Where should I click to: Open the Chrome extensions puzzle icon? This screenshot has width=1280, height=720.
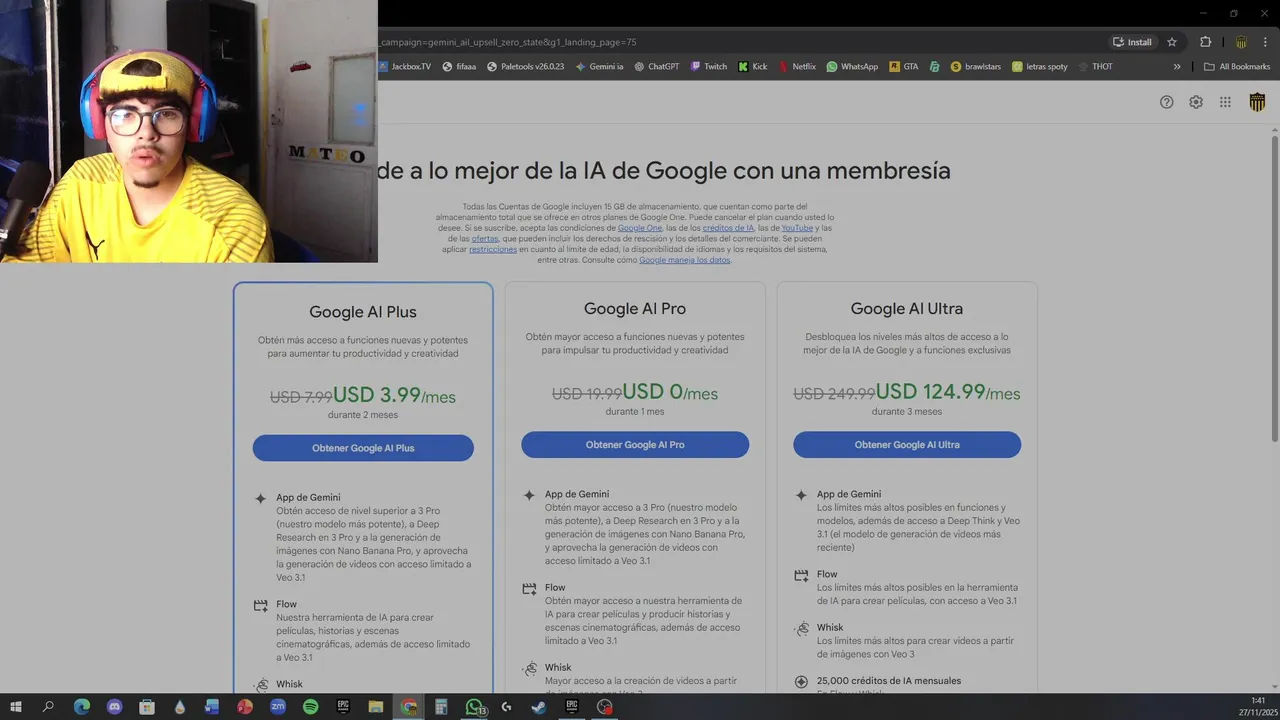point(1205,42)
